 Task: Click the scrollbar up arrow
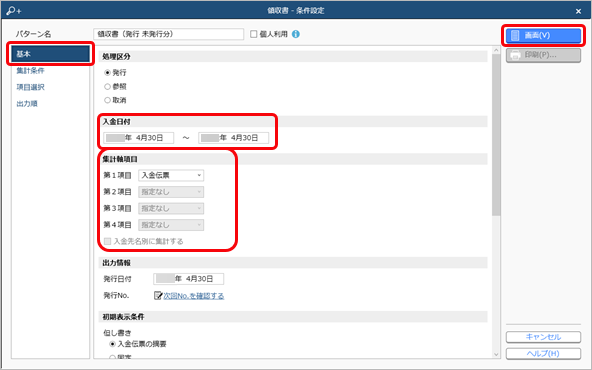pyautogui.click(x=496, y=50)
